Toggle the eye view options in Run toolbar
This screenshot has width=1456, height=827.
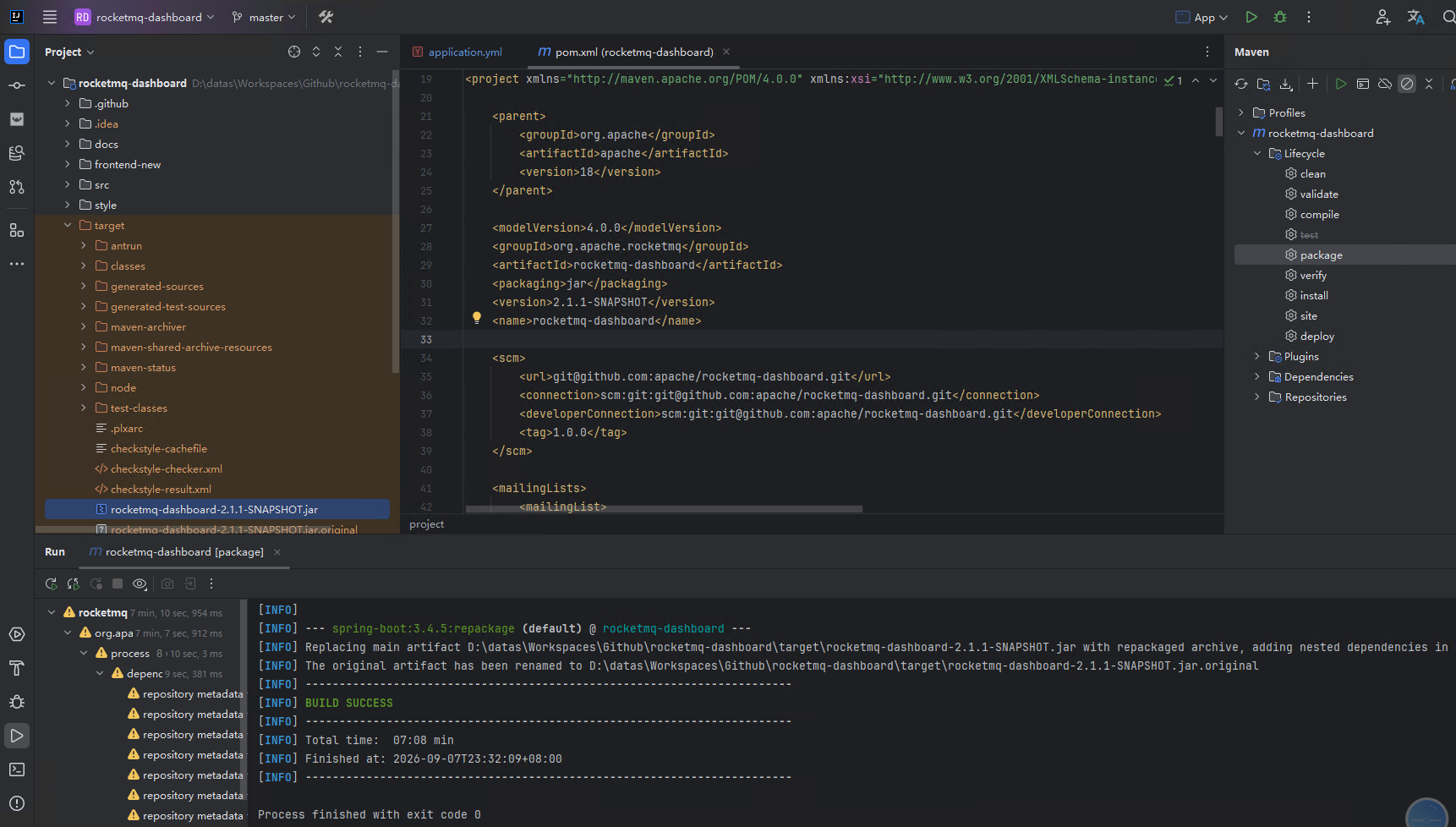coord(140,583)
